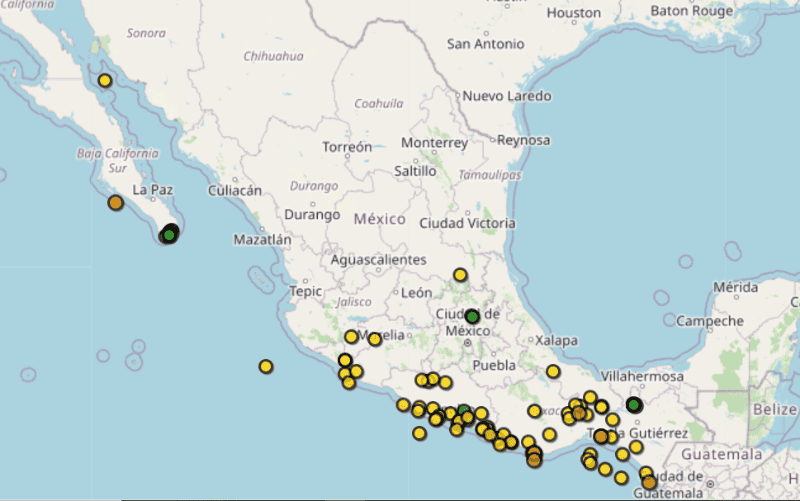Click green marker at Baja California's southern tip
The width and height of the screenshot is (800, 501).
coord(169,235)
